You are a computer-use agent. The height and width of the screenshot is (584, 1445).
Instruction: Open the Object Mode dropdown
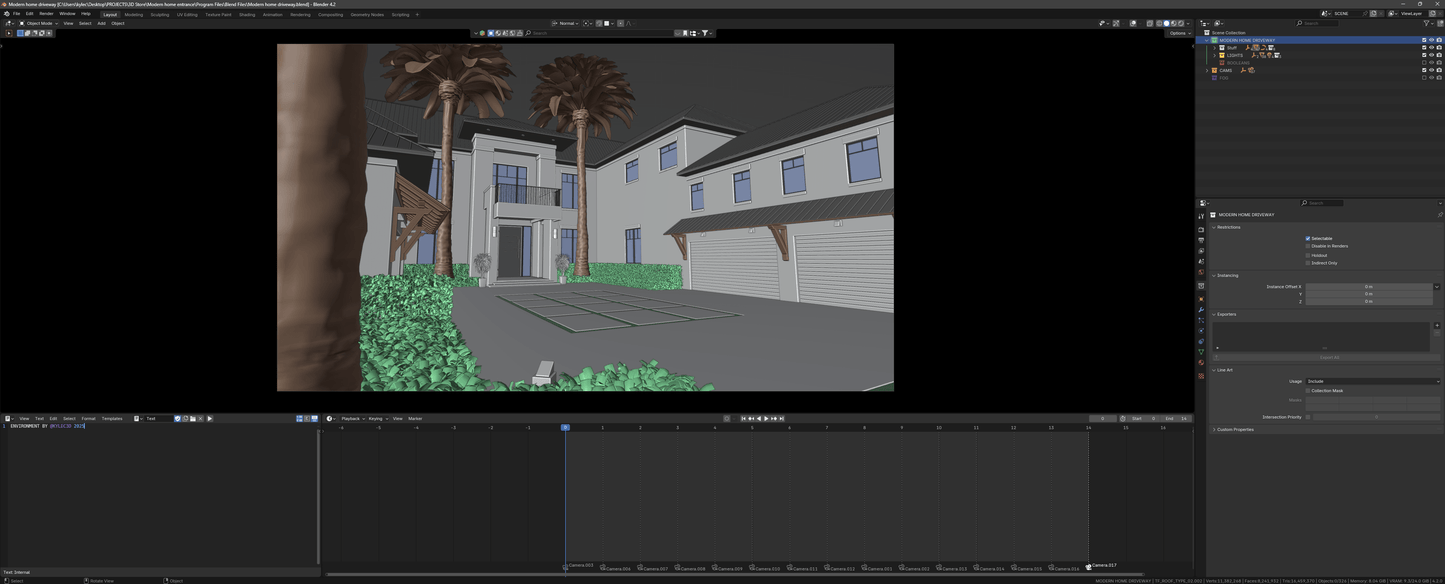(38, 23)
